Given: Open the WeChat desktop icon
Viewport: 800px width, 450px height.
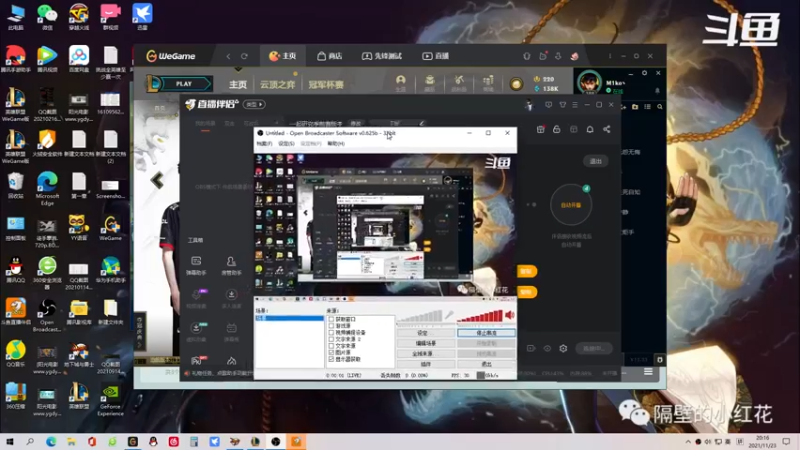Looking at the screenshot, I should point(47,16).
